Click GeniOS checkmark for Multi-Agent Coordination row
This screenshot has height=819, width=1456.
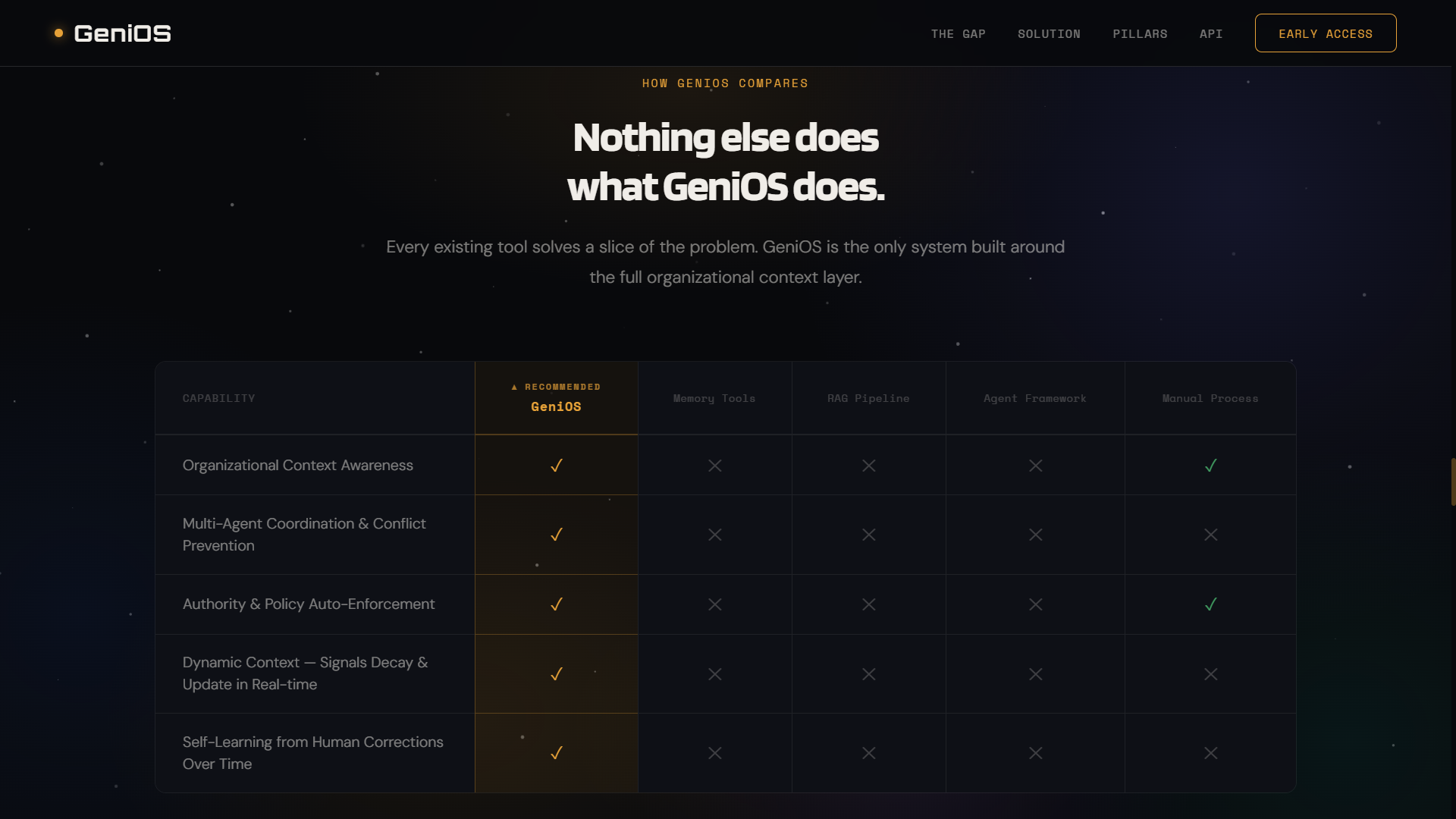[556, 535]
